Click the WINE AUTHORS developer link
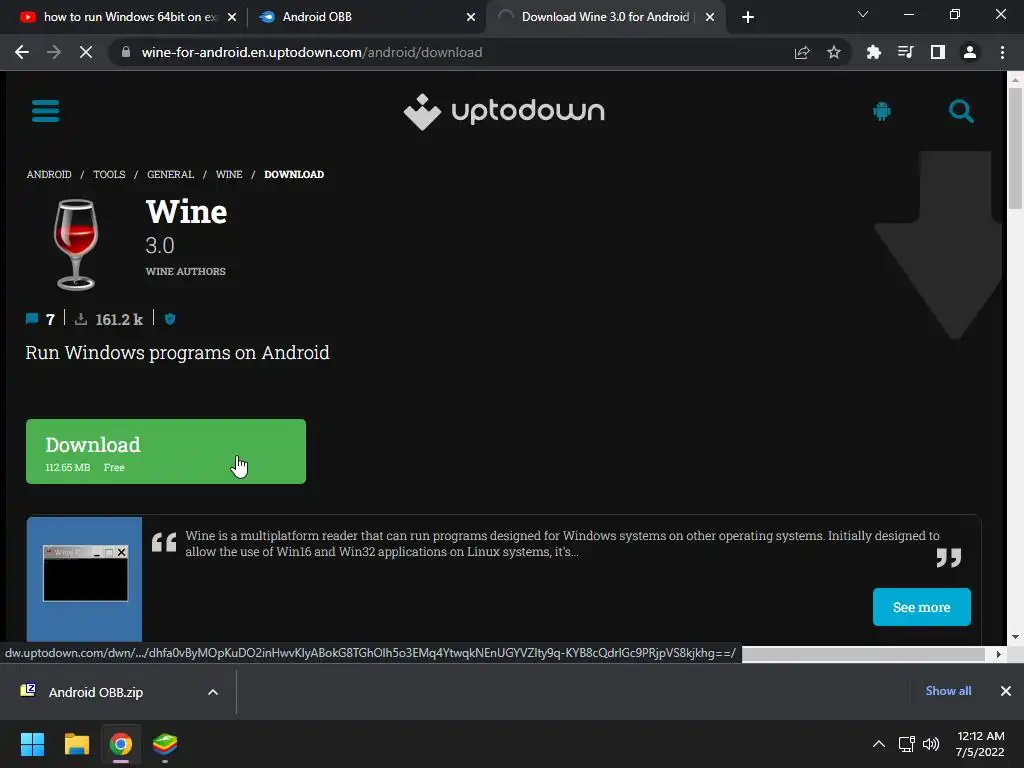 point(185,271)
